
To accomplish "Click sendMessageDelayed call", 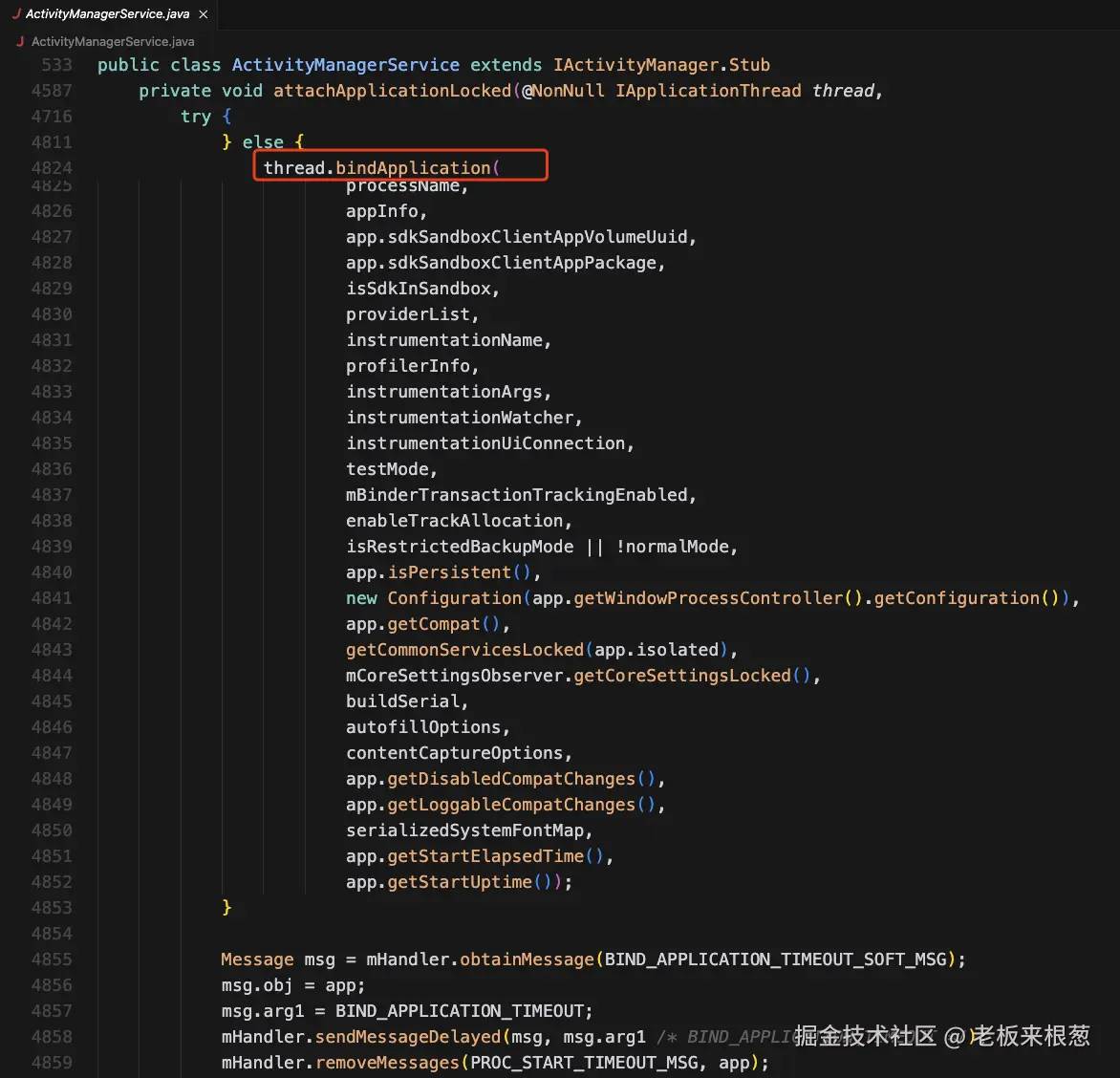I will click(x=408, y=1037).
